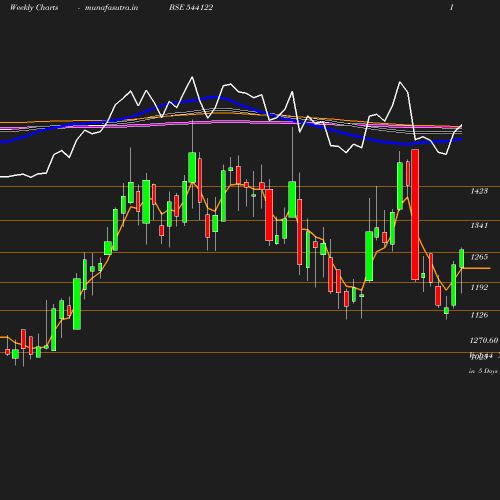Click the 1270.60 current price value
The image size is (500, 500).
coord(484,340)
